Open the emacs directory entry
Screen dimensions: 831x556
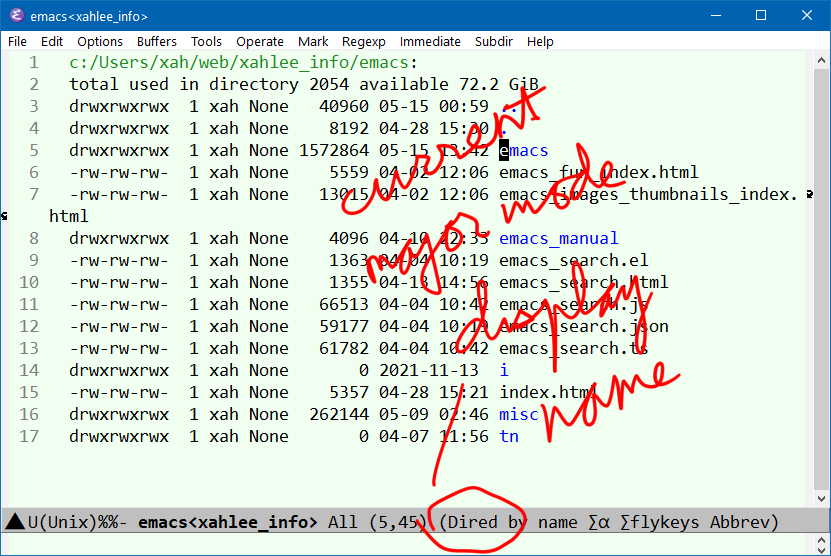pyautogui.click(x=524, y=151)
